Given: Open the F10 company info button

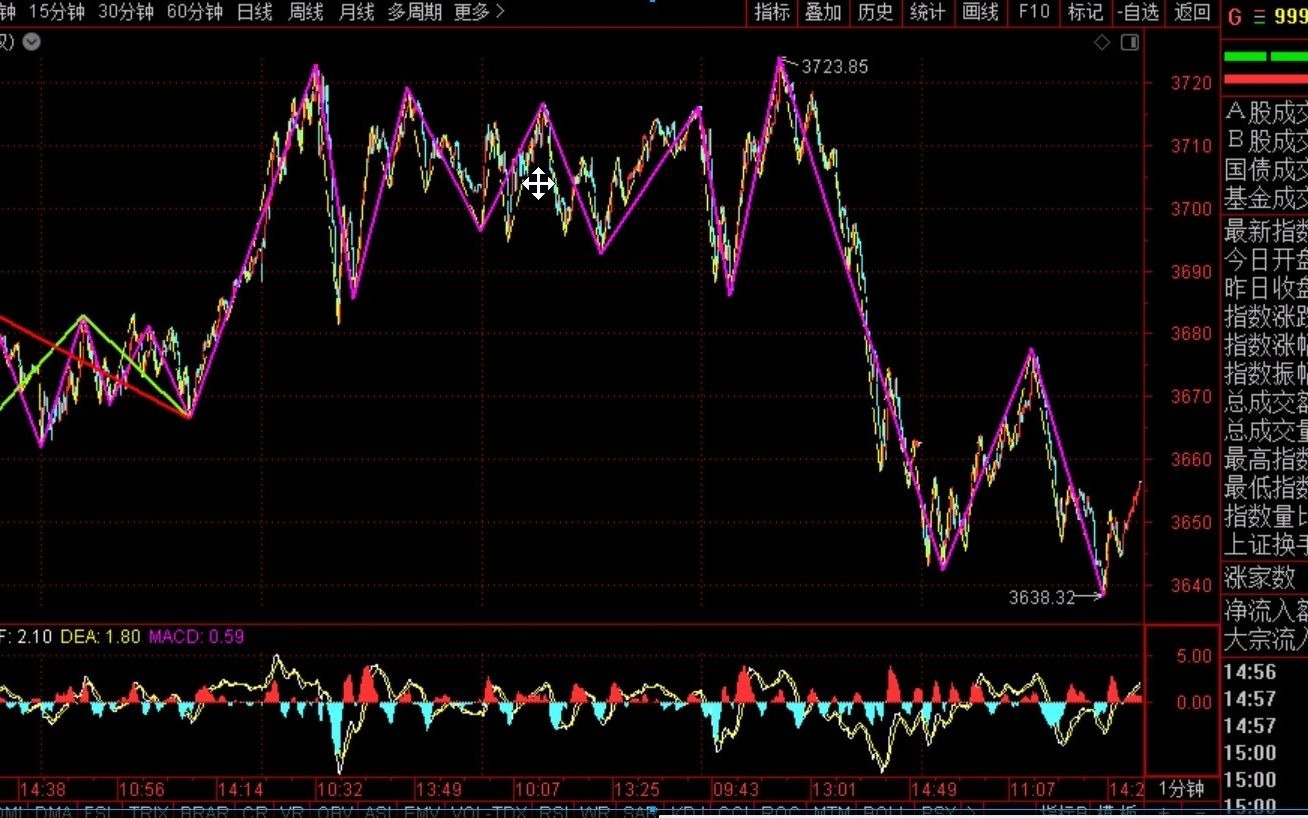Looking at the screenshot, I should coord(1034,12).
